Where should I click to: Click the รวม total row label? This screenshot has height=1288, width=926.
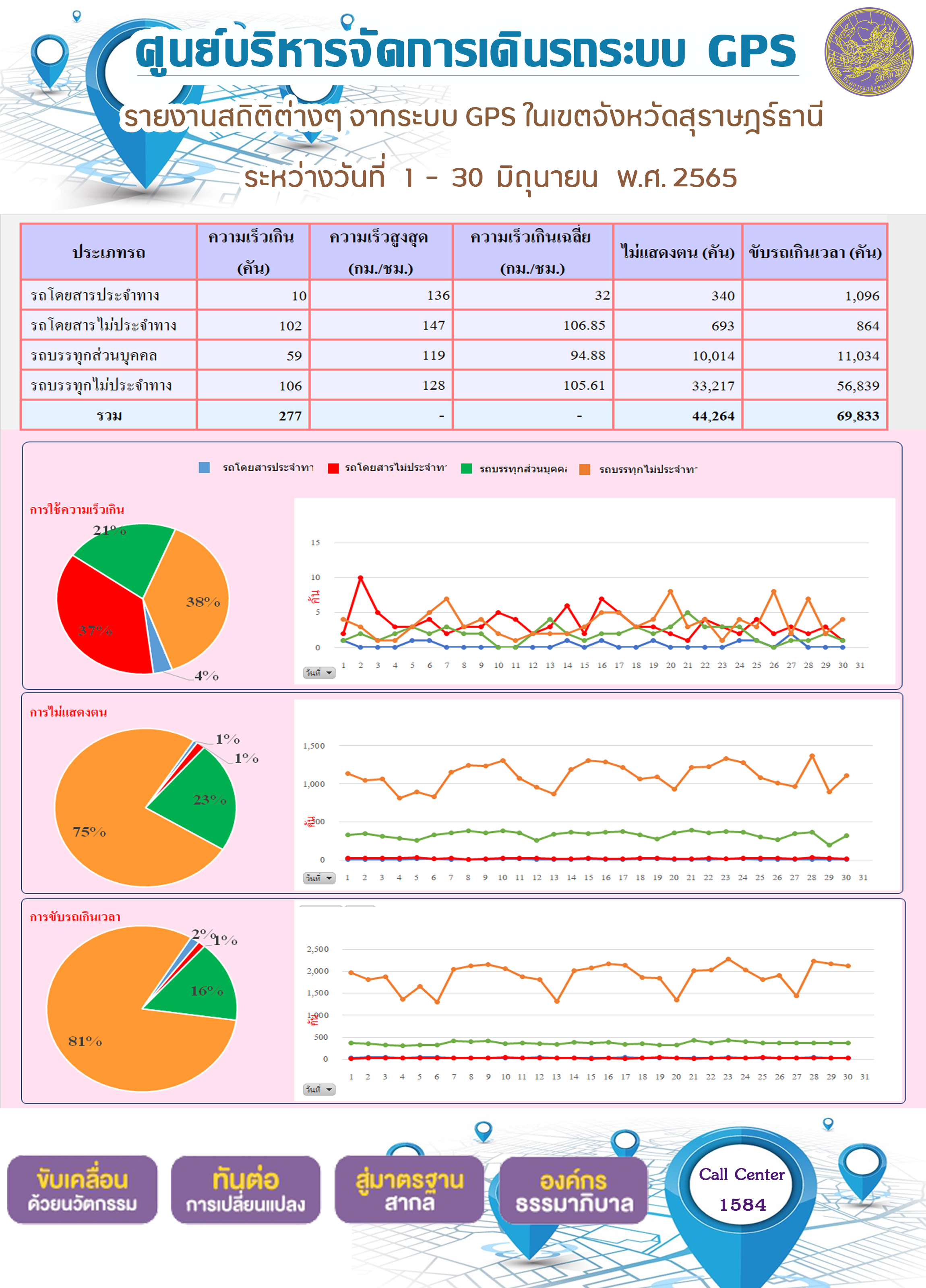coord(109,416)
